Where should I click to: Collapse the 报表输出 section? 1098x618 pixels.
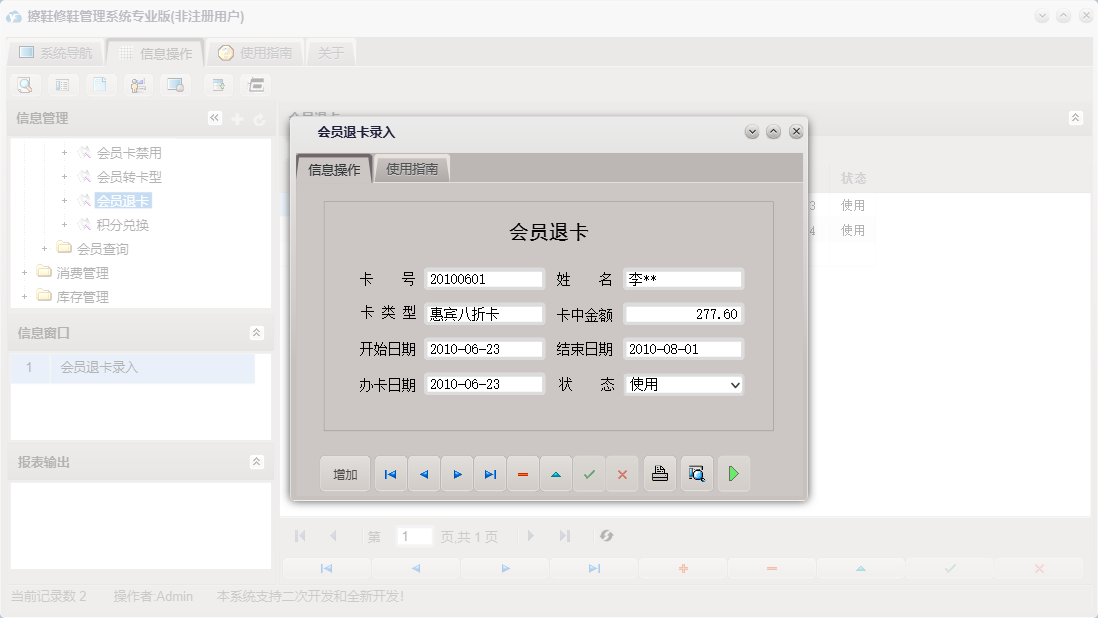pyautogui.click(x=259, y=462)
